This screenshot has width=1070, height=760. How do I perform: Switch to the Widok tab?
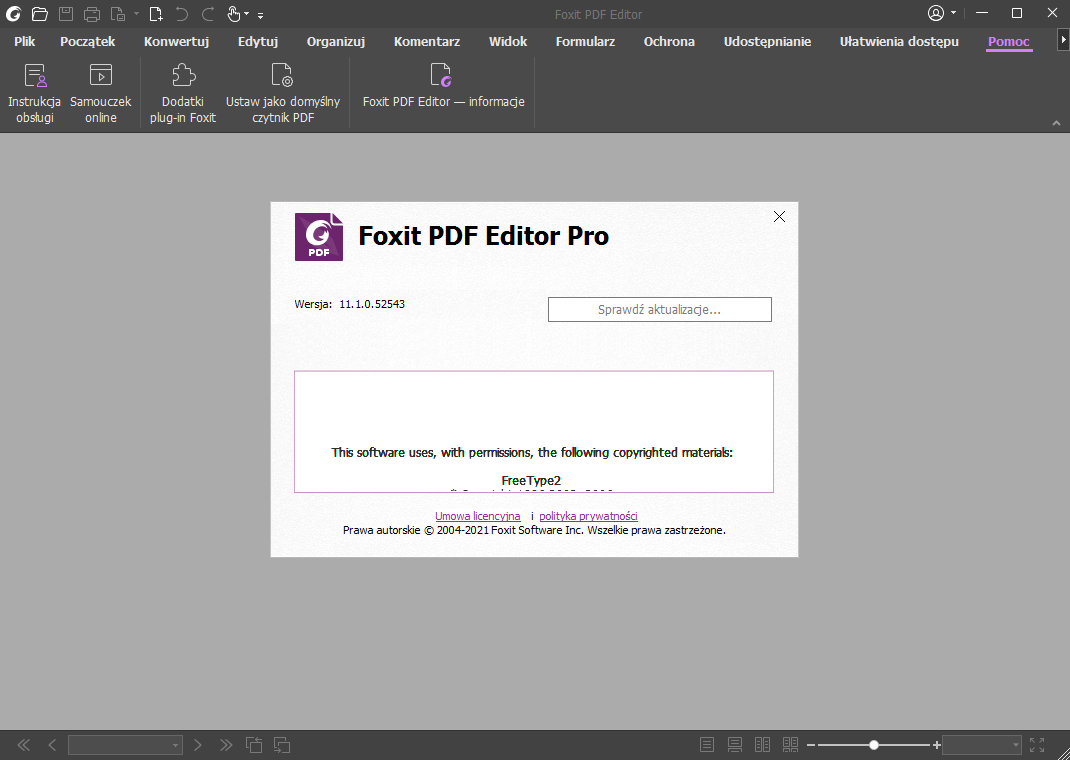508,42
